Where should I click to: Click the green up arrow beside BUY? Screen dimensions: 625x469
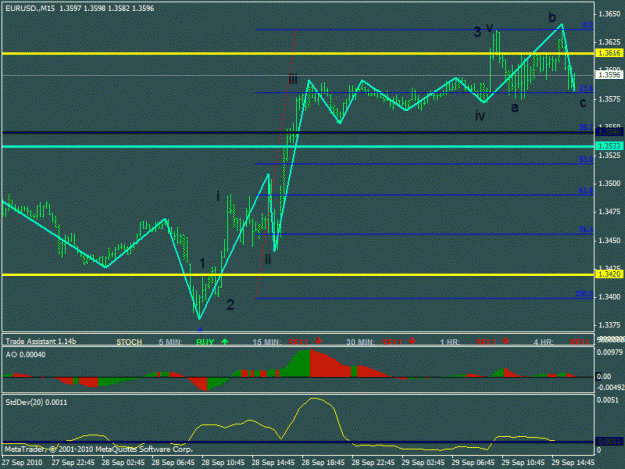tap(225, 341)
